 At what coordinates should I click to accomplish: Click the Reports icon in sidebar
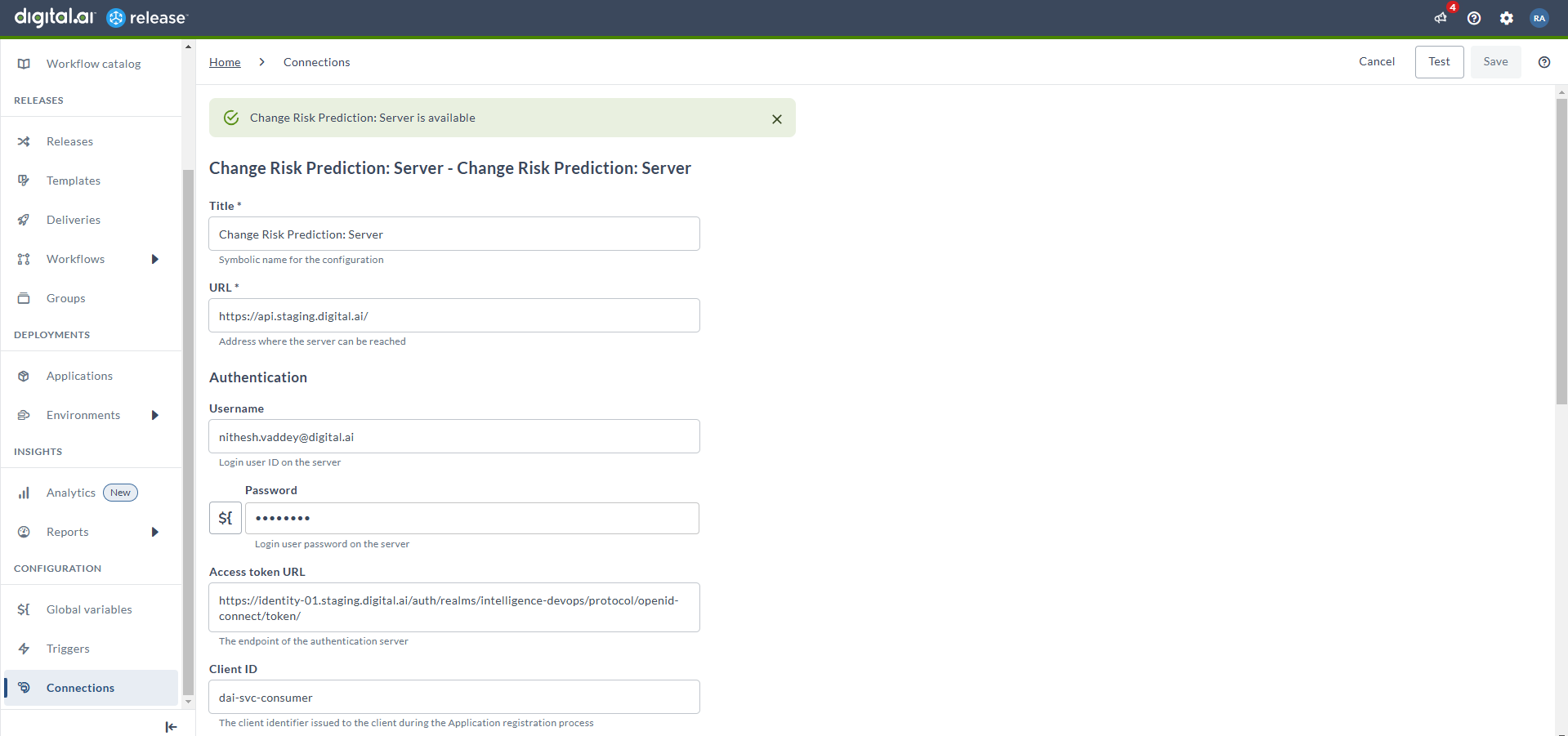(24, 532)
